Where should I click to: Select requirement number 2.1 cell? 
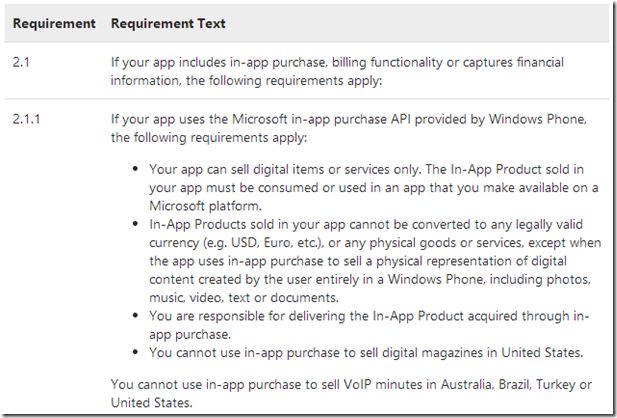21,62
